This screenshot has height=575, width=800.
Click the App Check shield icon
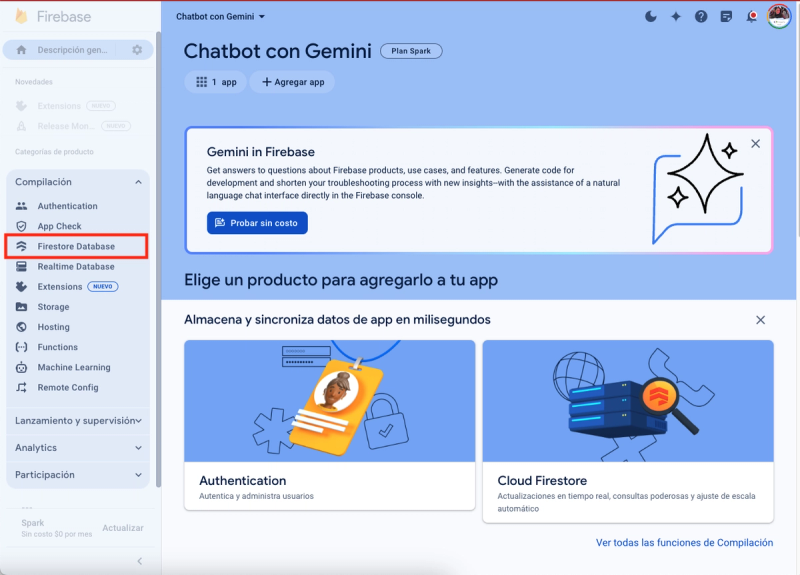click(21, 226)
